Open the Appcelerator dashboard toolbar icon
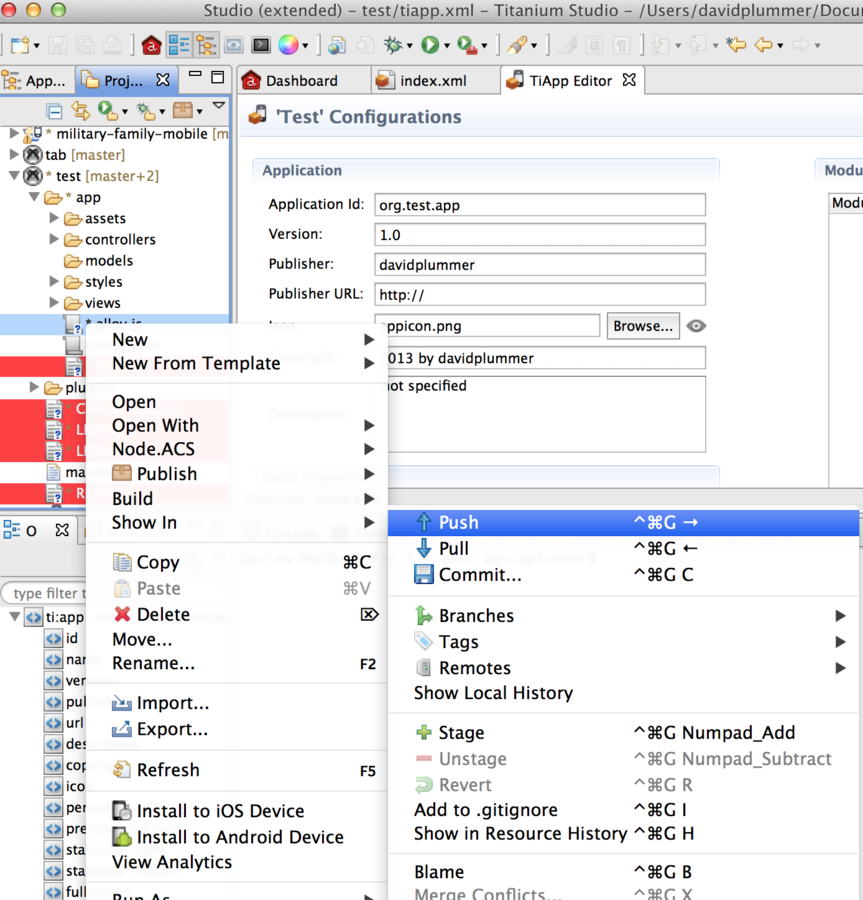This screenshot has width=863, height=900. point(151,45)
